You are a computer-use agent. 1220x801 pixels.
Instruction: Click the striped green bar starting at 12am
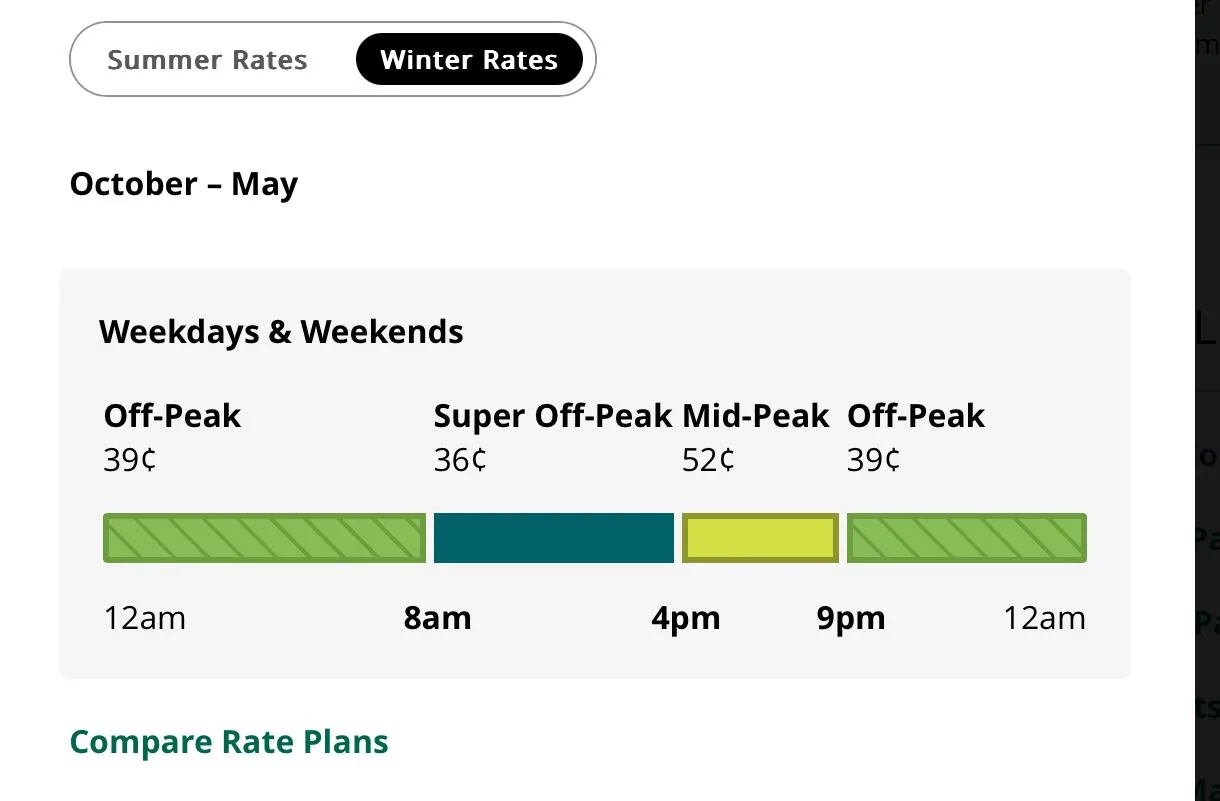(265, 538)
